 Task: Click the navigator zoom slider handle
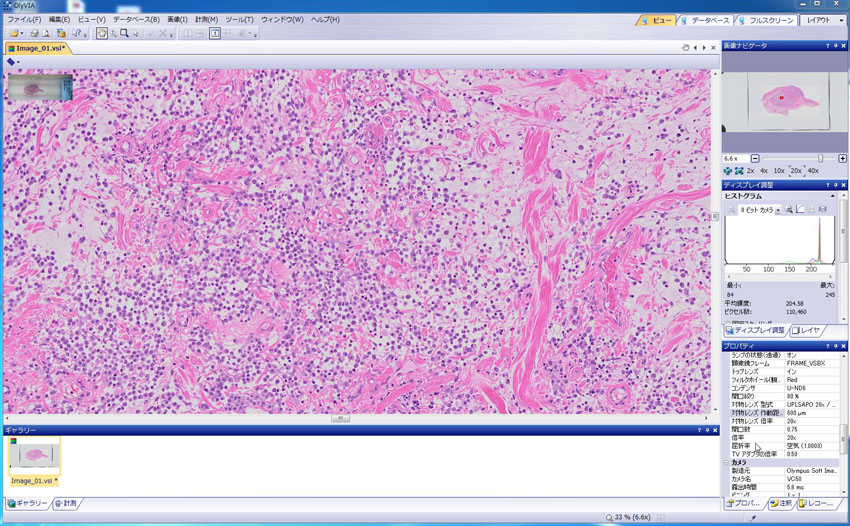tap(820, 159)
